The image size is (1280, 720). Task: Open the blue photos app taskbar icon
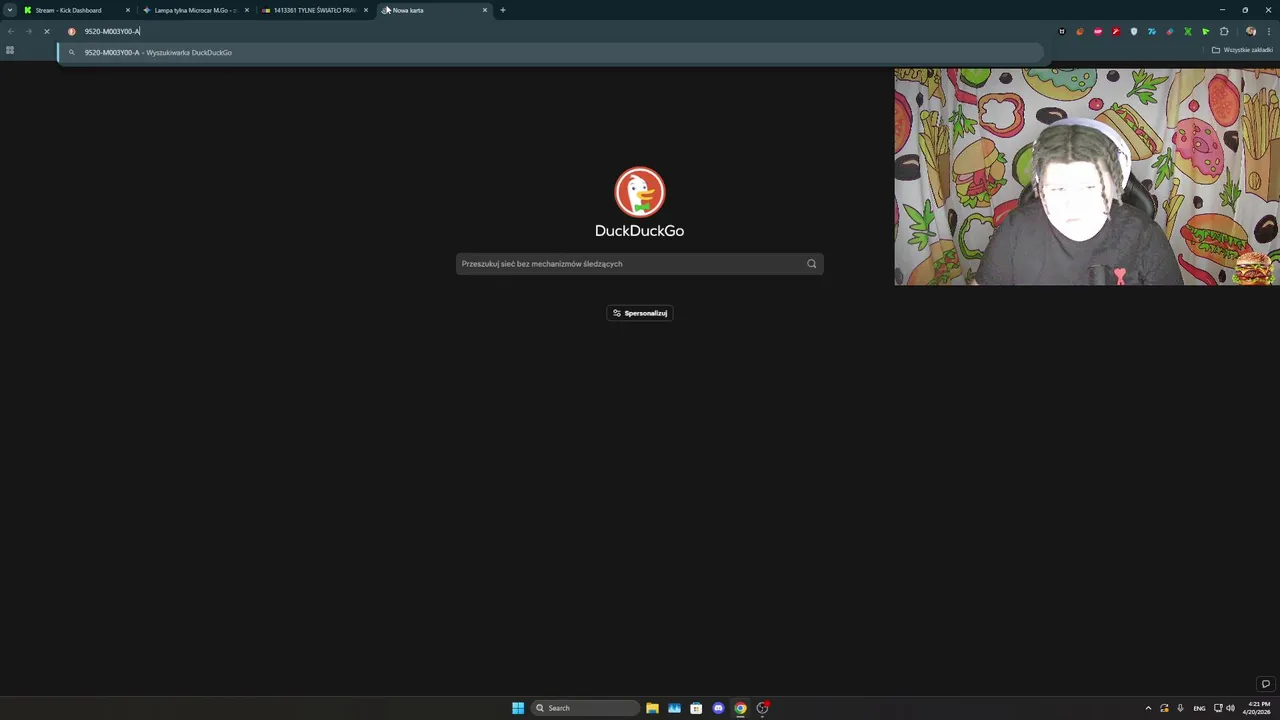674,708
